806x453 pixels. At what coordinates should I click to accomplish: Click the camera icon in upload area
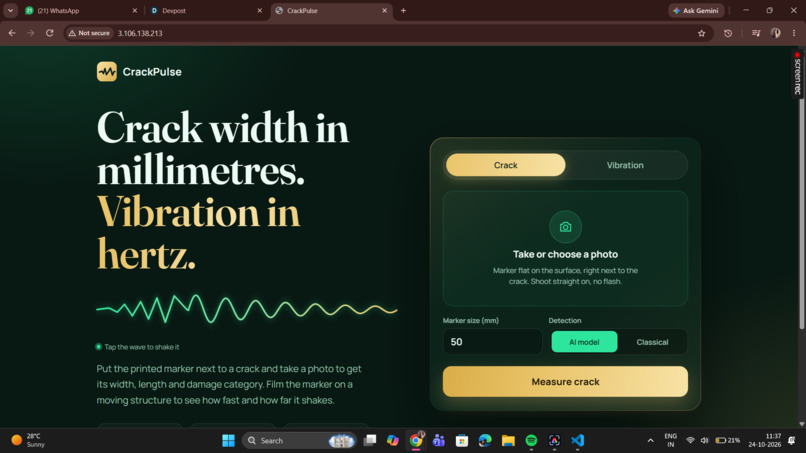565,227
